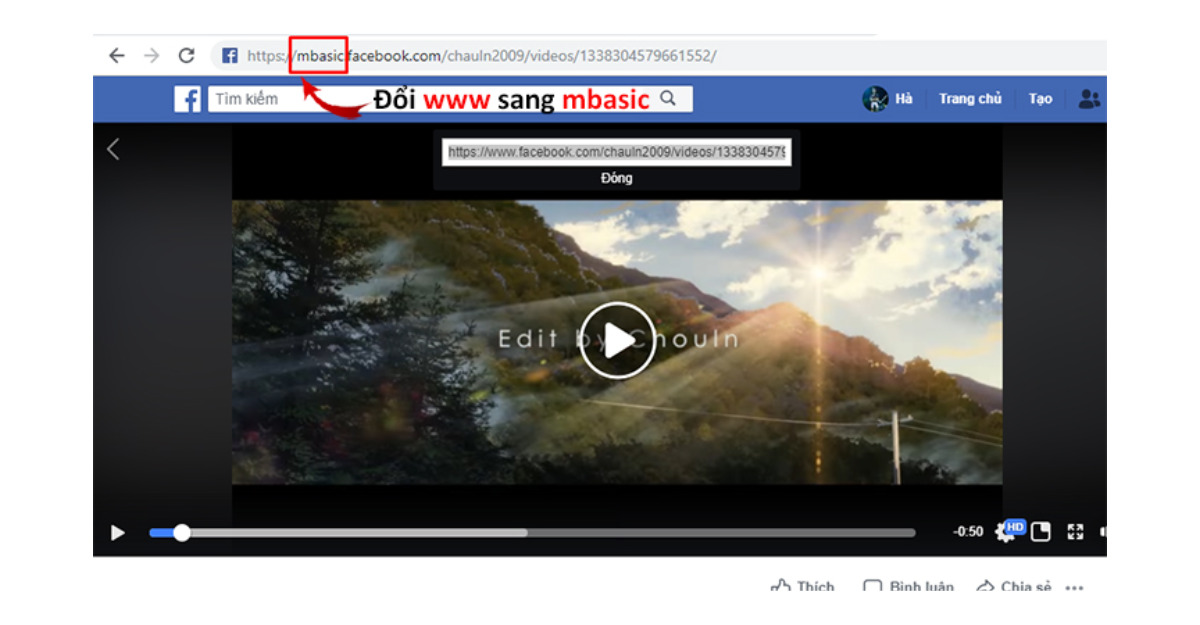Go to Trang chủ
The width and height of the screenshot is (1200, 625).
click(x=970, y=99)
